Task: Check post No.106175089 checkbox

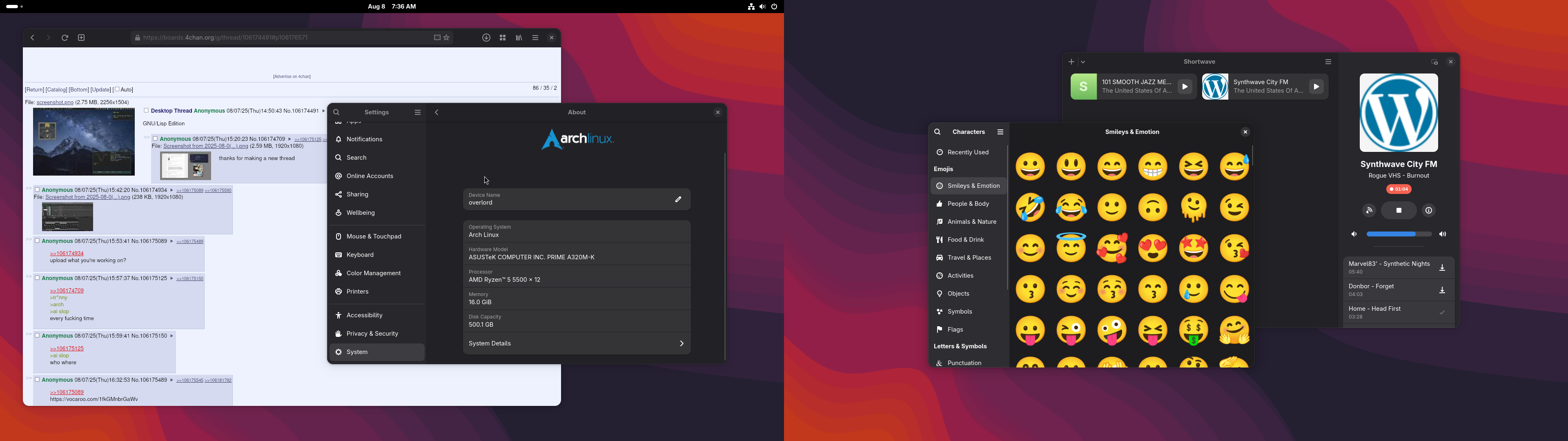Action: (x=37, y=241)
